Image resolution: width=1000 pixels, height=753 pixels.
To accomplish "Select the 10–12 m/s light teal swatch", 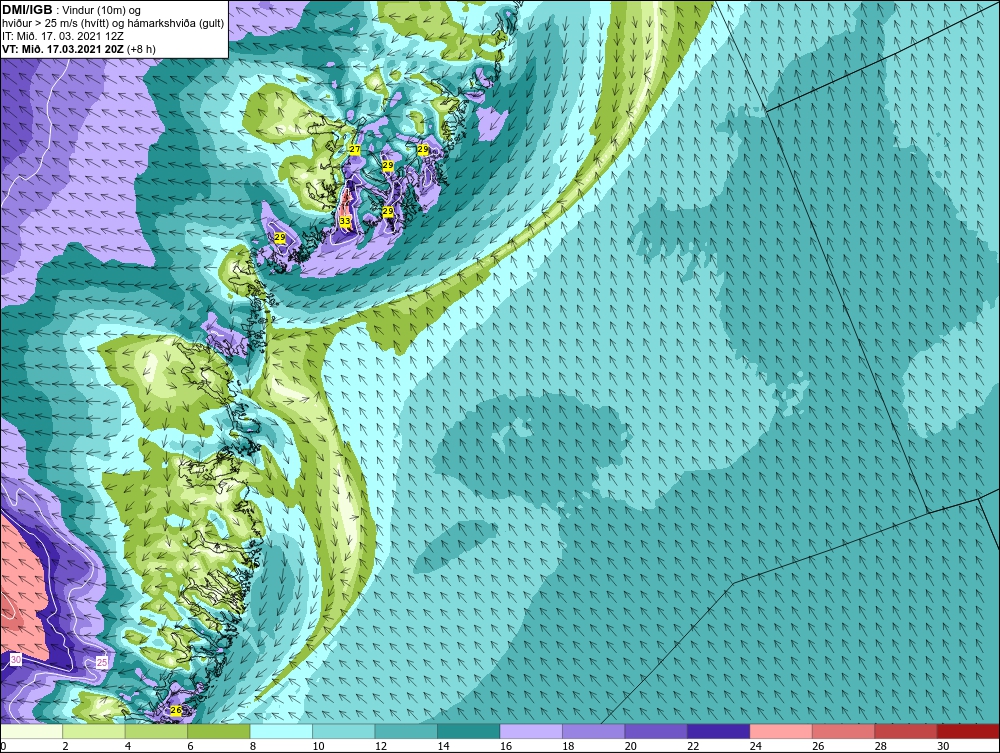I will coord(344,731).
